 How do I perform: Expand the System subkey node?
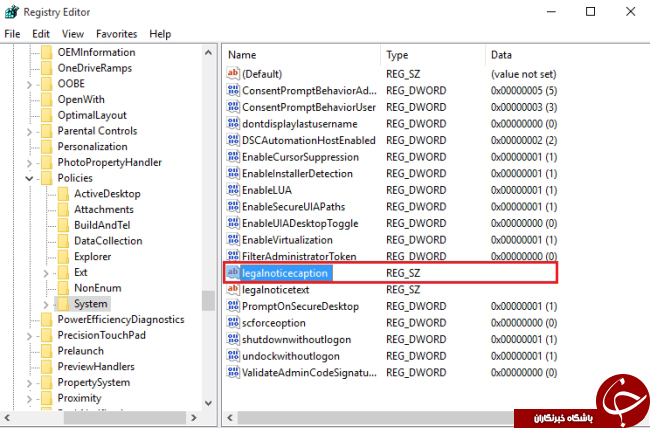[46, 305]
